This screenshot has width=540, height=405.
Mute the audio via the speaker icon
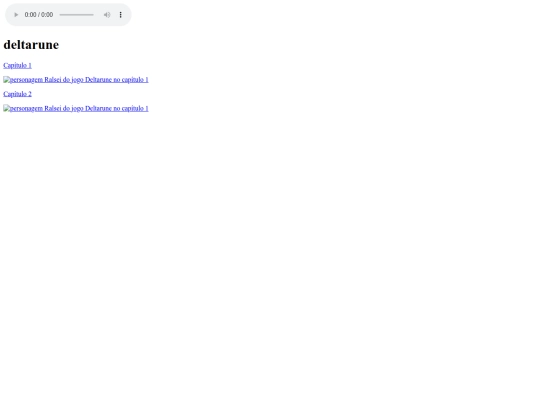(107, 15)
